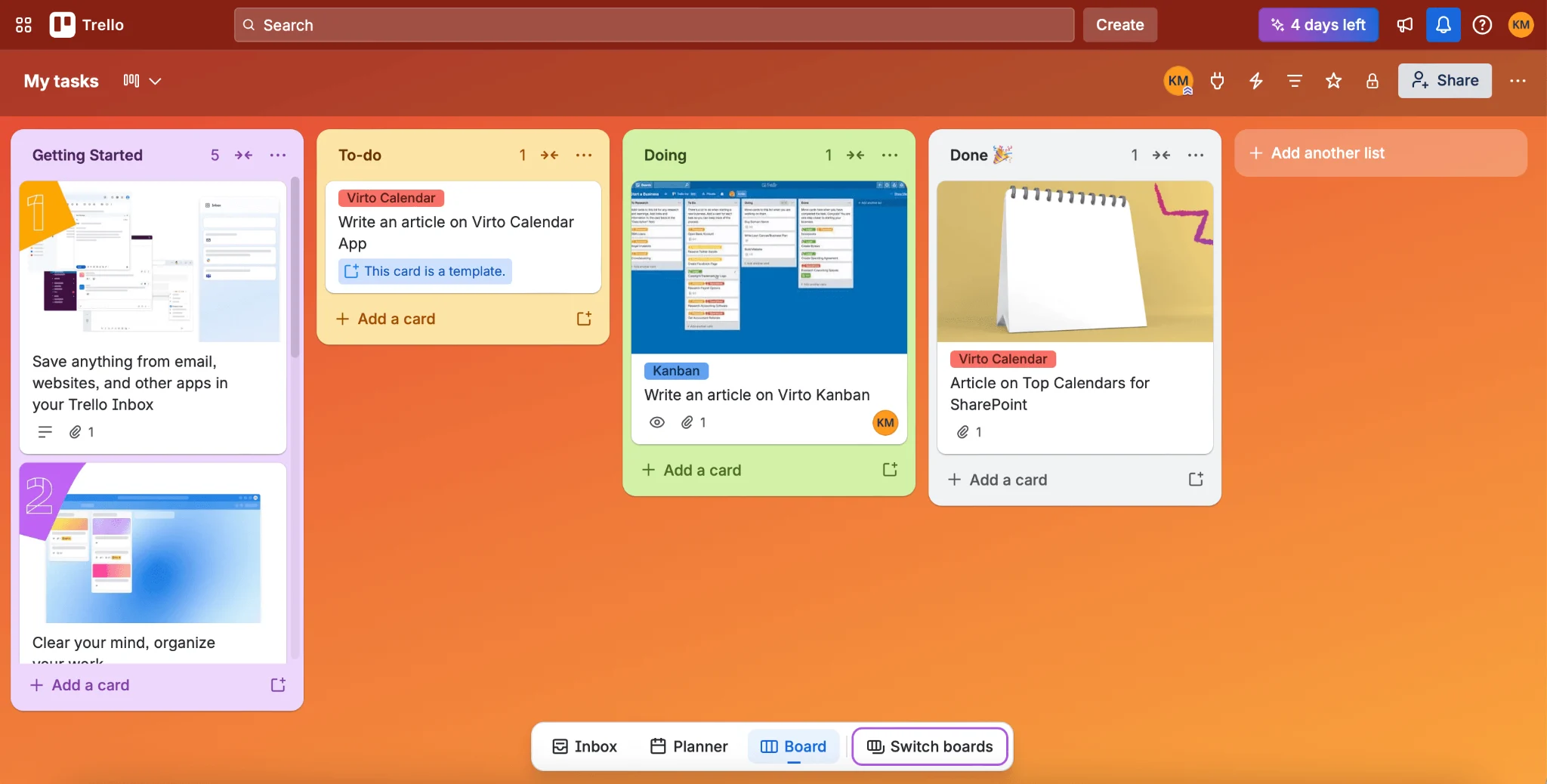Click the blue Kanban label
This screenshot has width=1547, height=784.
(676, 371)
